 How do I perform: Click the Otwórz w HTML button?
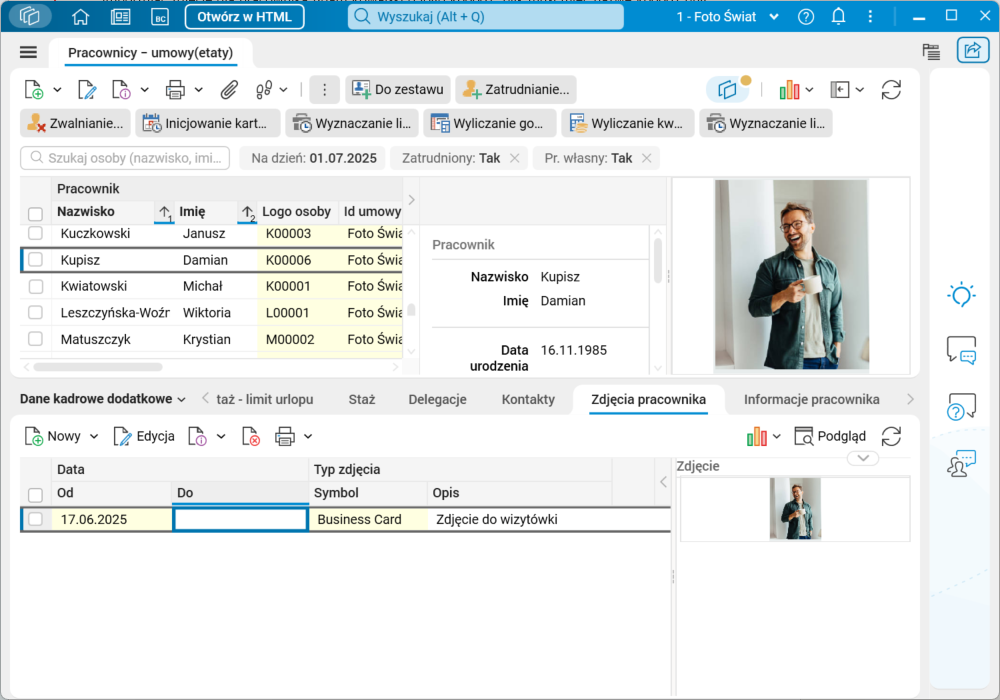[244, 17]
